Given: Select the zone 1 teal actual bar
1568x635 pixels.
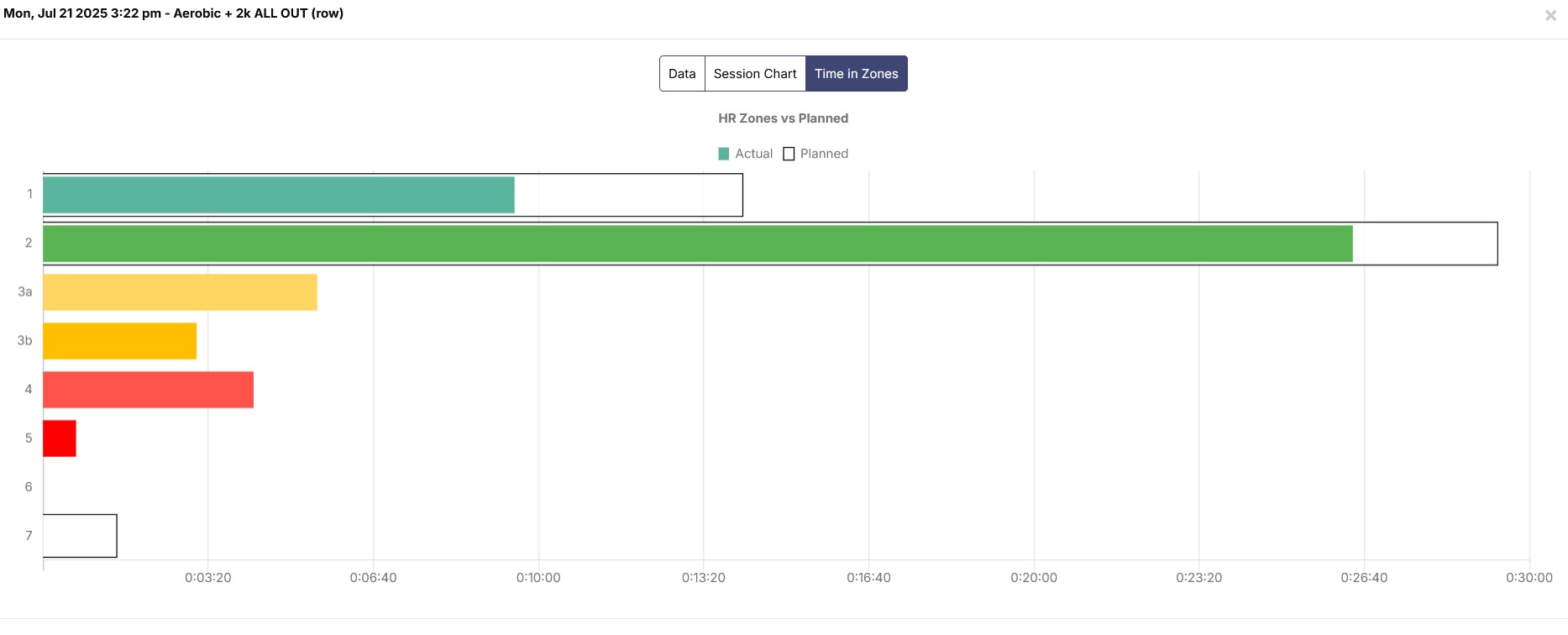Looking at the screenshot, I should [x=279, y=195].
